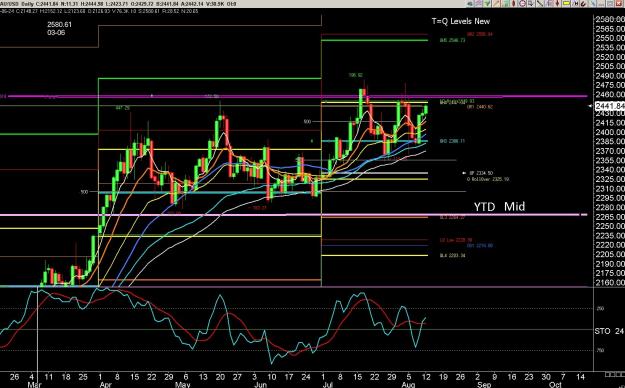Select the orange diagonal pencil tool icon
The height and width of the screenshot is (388, 625).
[x=496, y=4]
